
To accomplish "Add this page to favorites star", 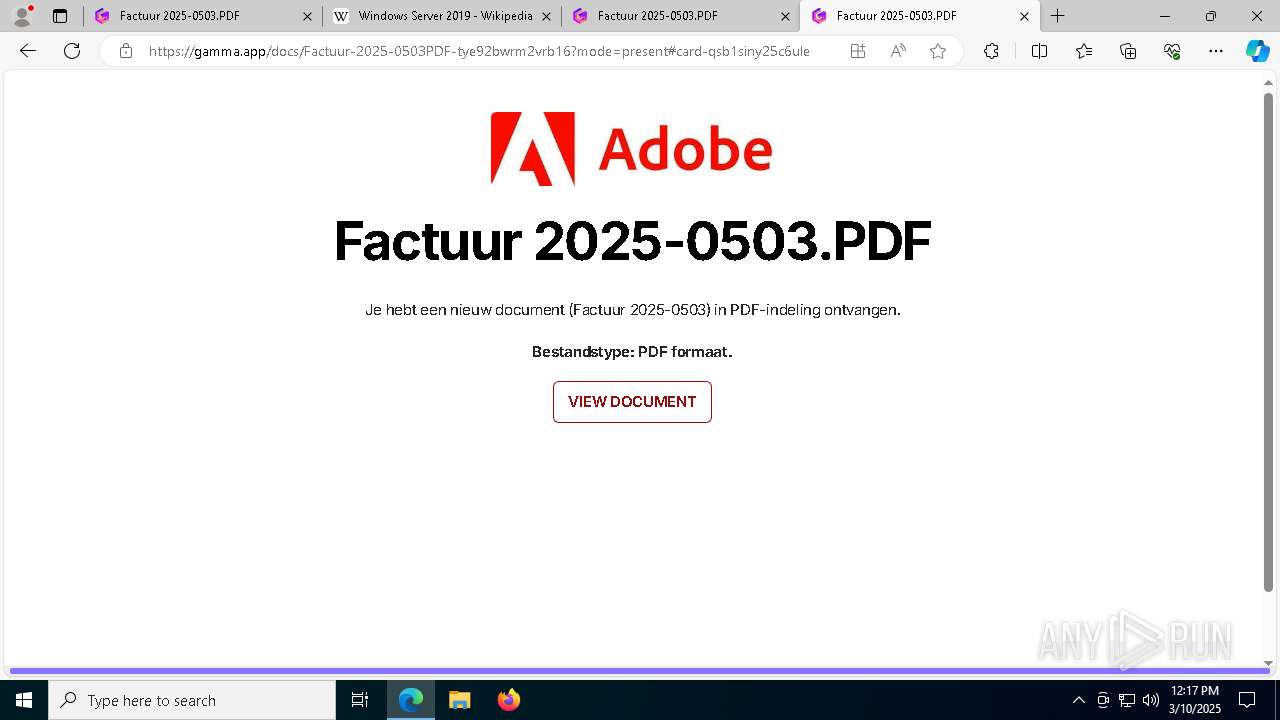I will (938, 51).
